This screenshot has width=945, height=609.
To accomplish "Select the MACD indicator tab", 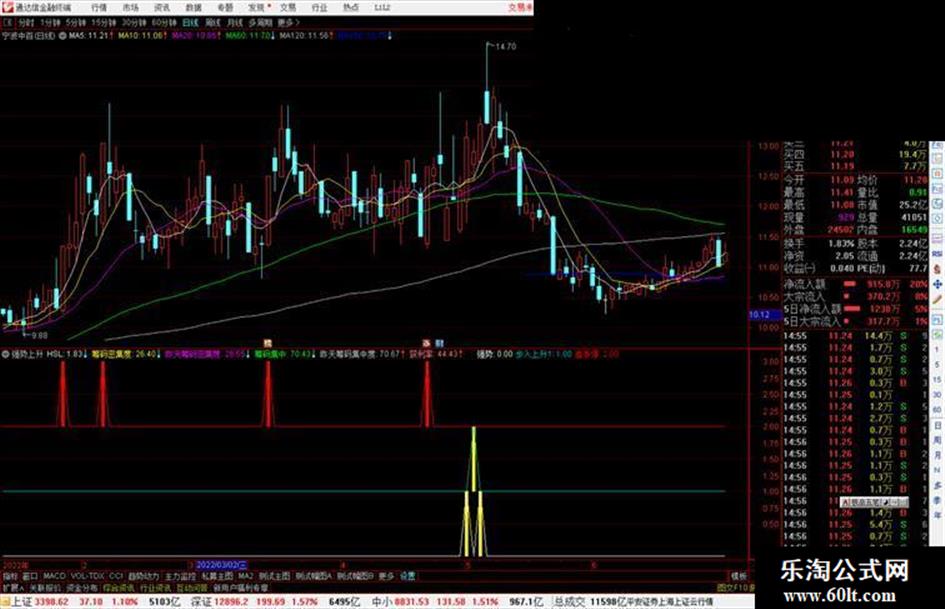I will point(54,576).
